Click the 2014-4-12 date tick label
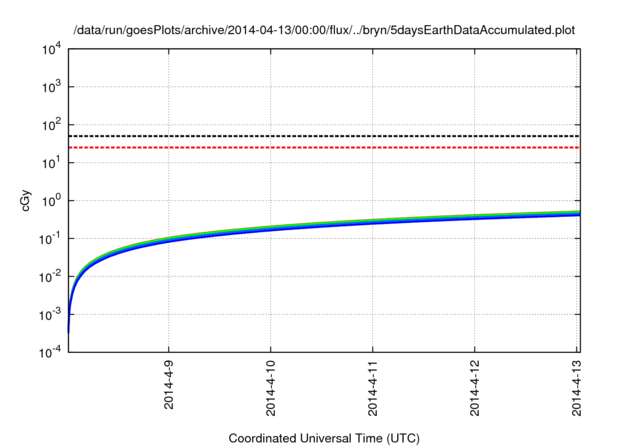The width and height of the screenshot is (640, 448). click(x=474, y=388)
